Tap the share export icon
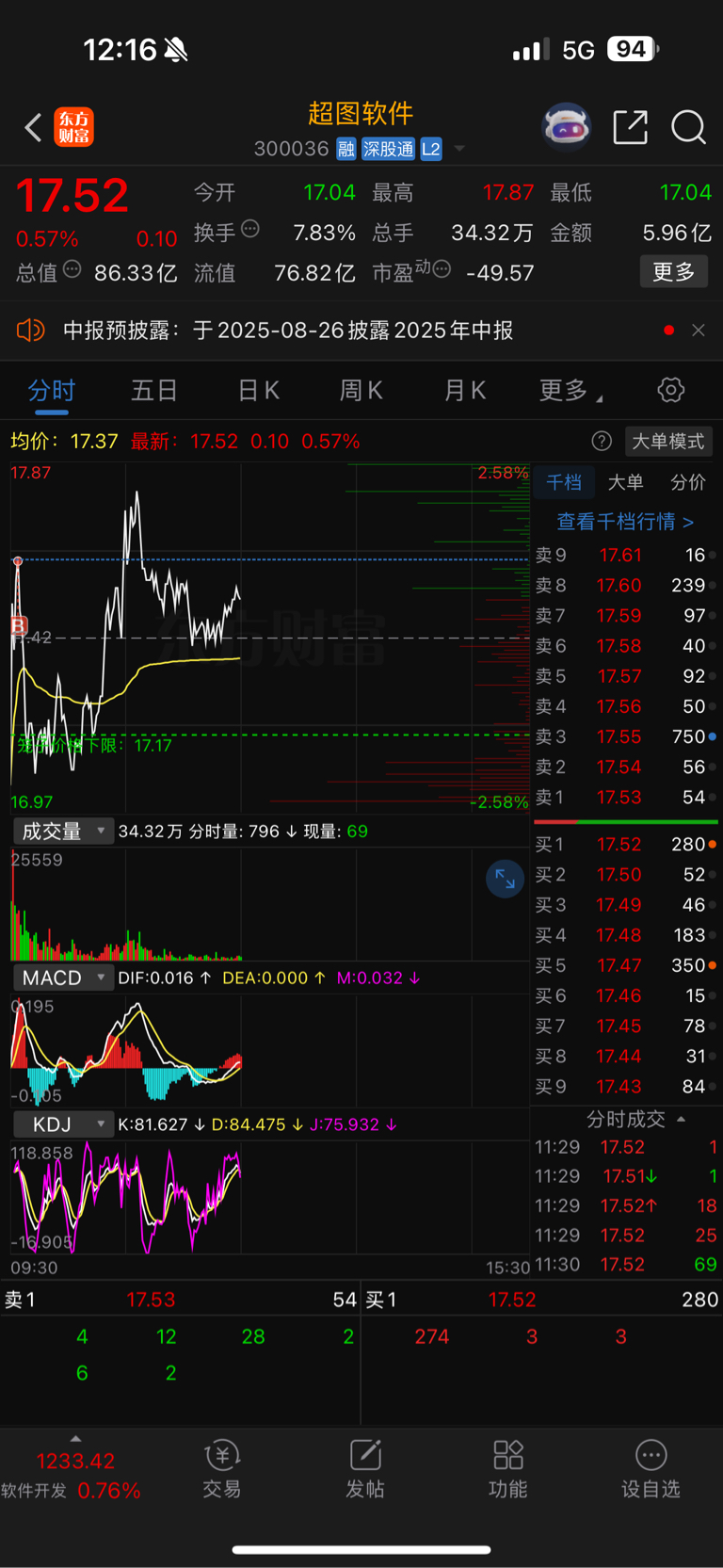The width and height of the screenshot is (723, 1568). click(x=630, y=126)
